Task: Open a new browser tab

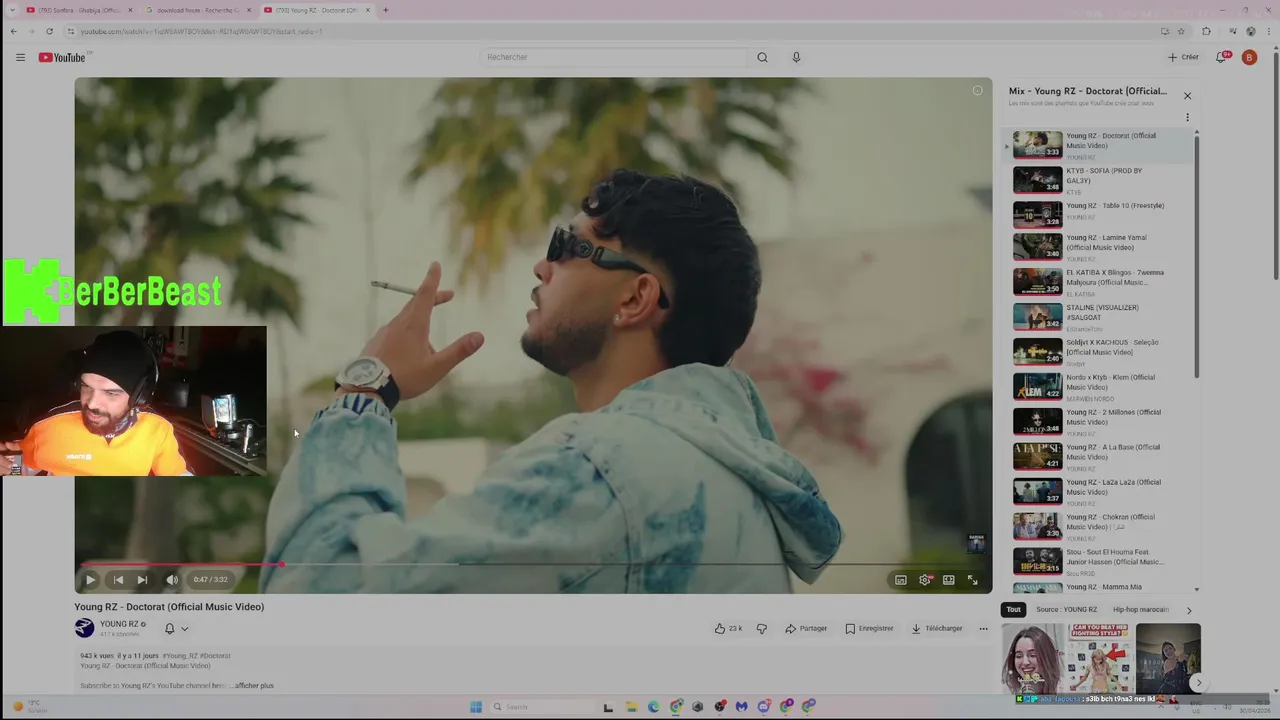Action: [386, 10]
